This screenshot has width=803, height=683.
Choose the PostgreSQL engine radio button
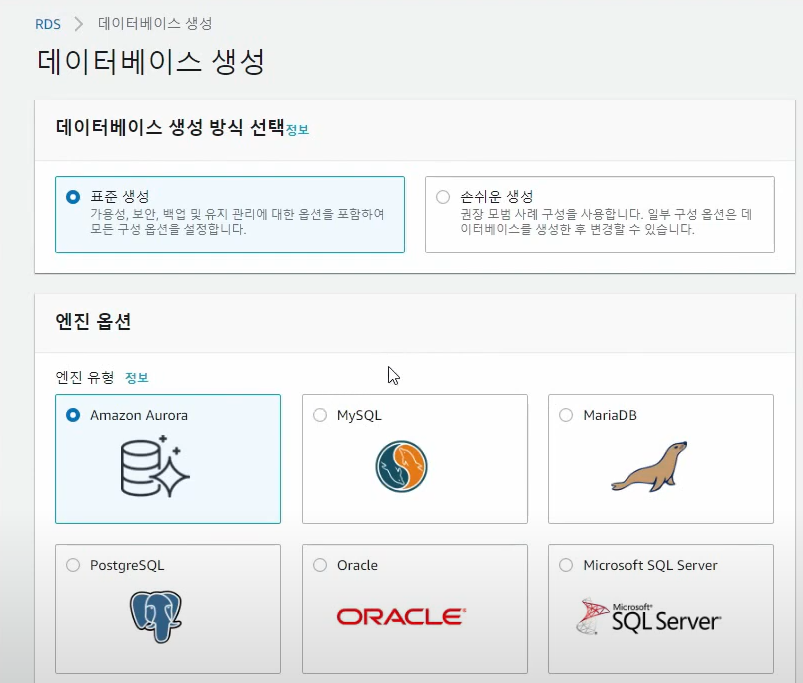73,565
